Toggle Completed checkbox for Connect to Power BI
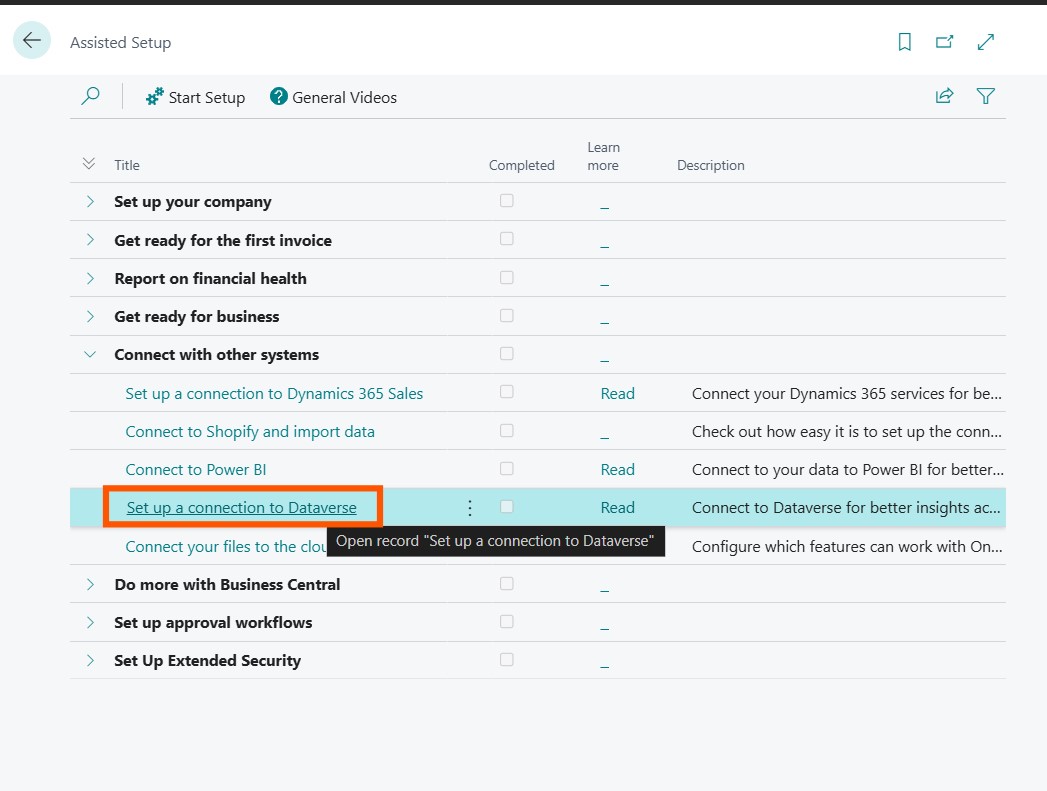1047x791 pixels. [507, 469]
